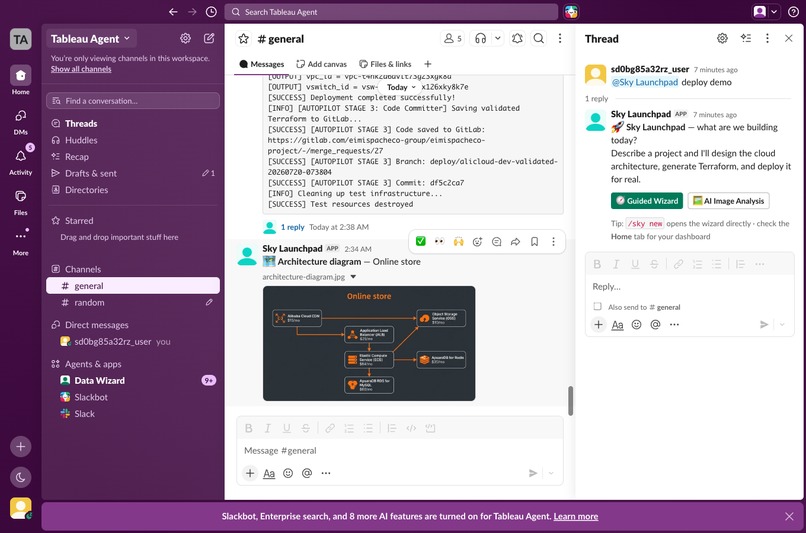Reply in thread from message toolbar
The width and height of the screenshot is (806, 533).
[x=496, y=242]
